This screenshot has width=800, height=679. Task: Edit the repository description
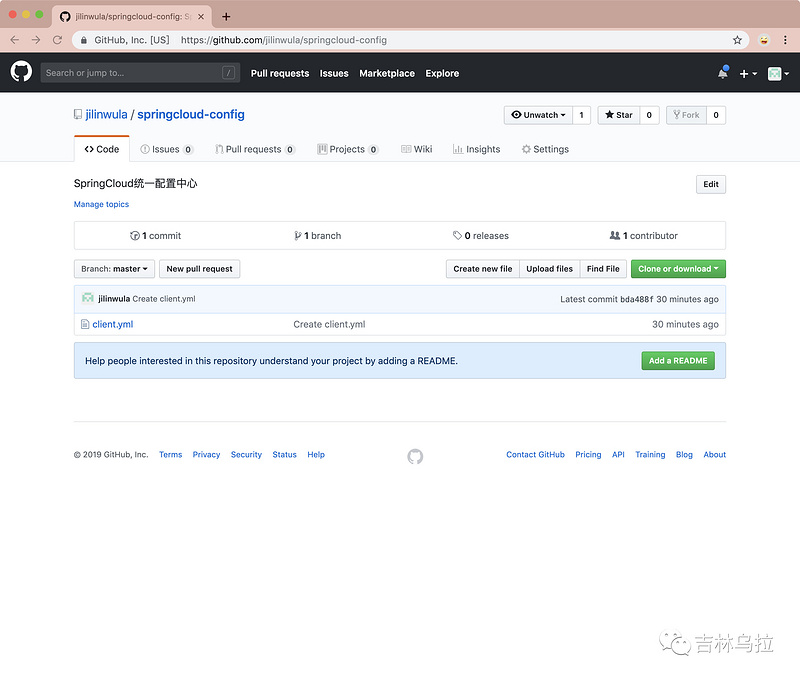click(x=711, y=185)
